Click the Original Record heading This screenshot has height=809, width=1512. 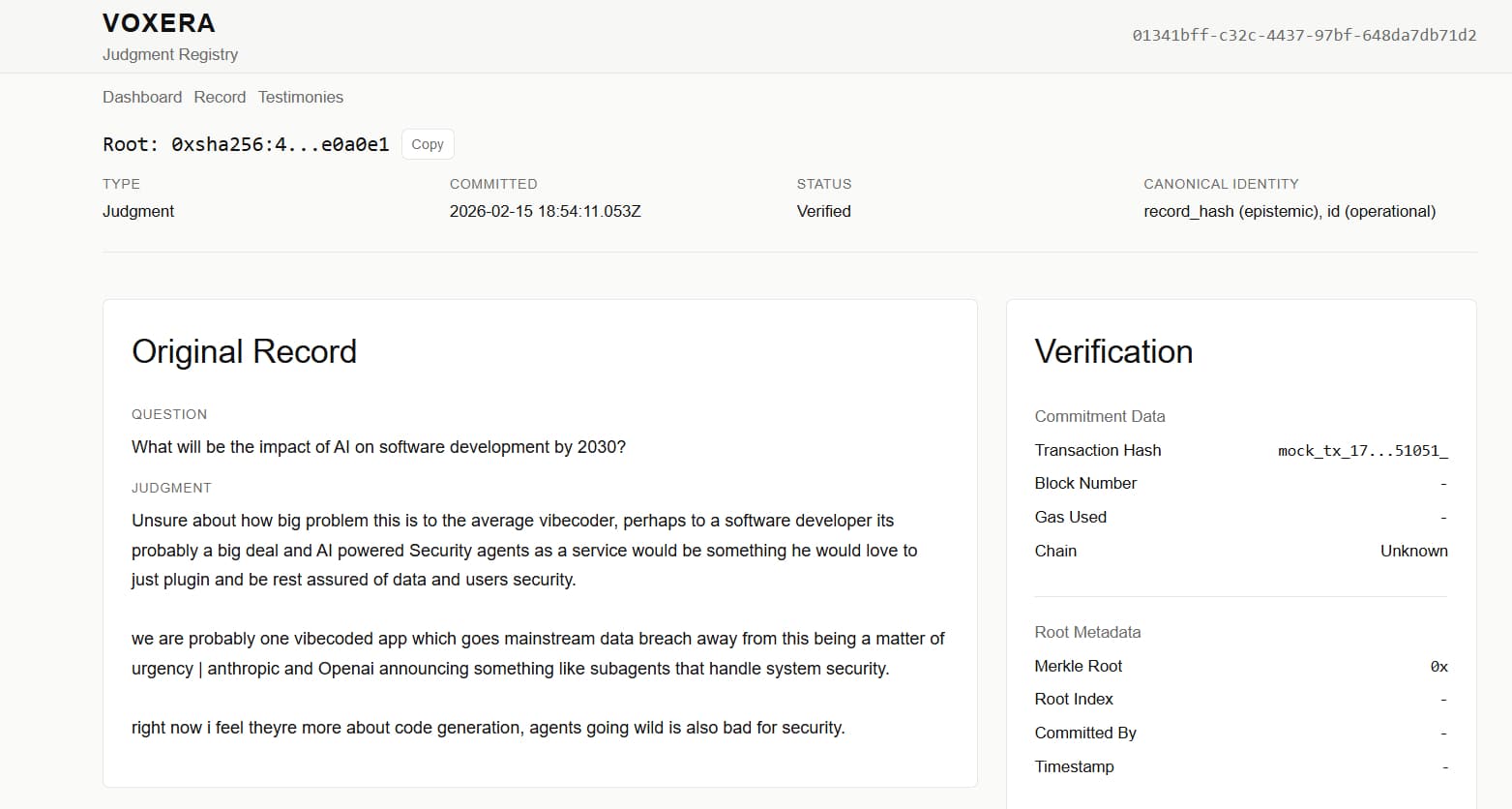[x=244, y=351]
